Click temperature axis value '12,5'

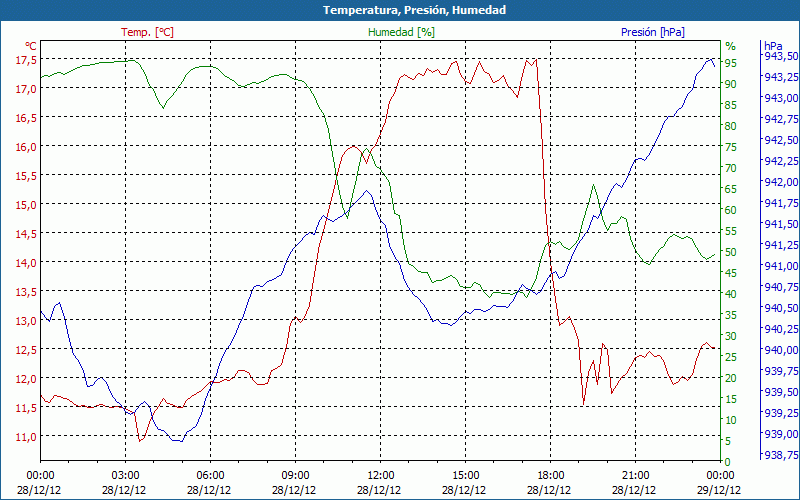(27, 349)
